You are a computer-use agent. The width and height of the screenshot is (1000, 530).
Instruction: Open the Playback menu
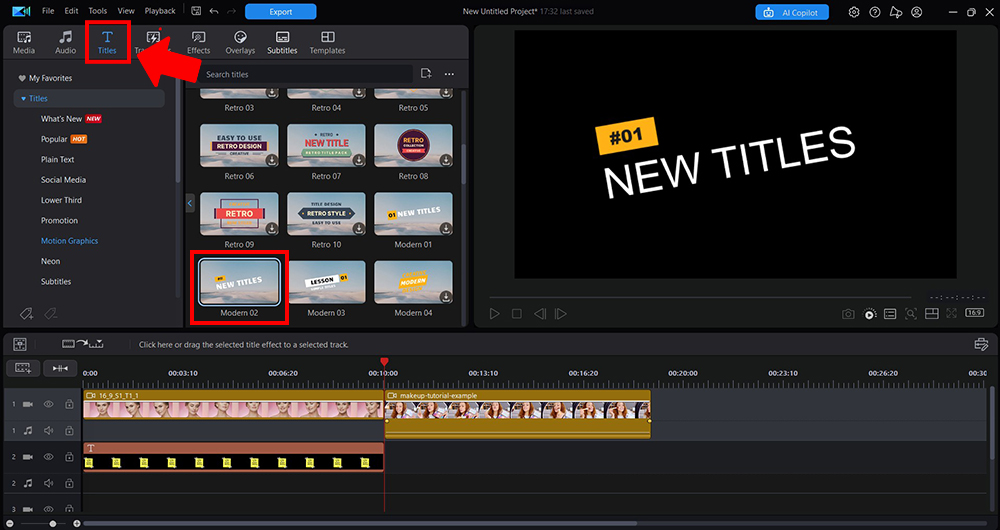pos(160,11)
